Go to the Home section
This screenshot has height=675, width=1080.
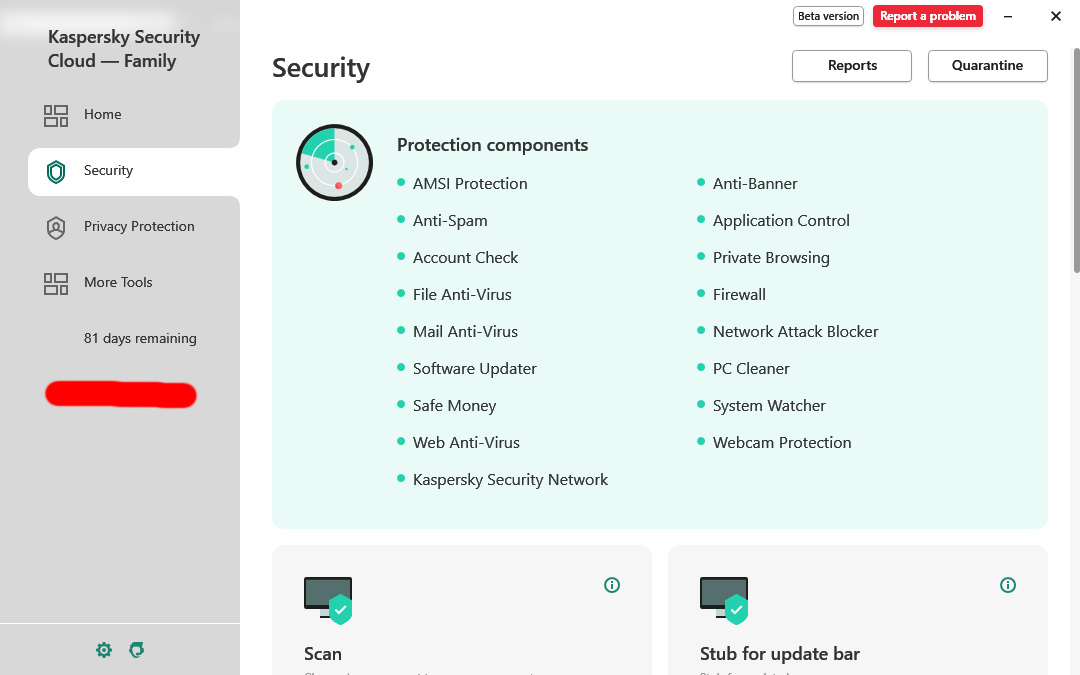tap(102, 115)
